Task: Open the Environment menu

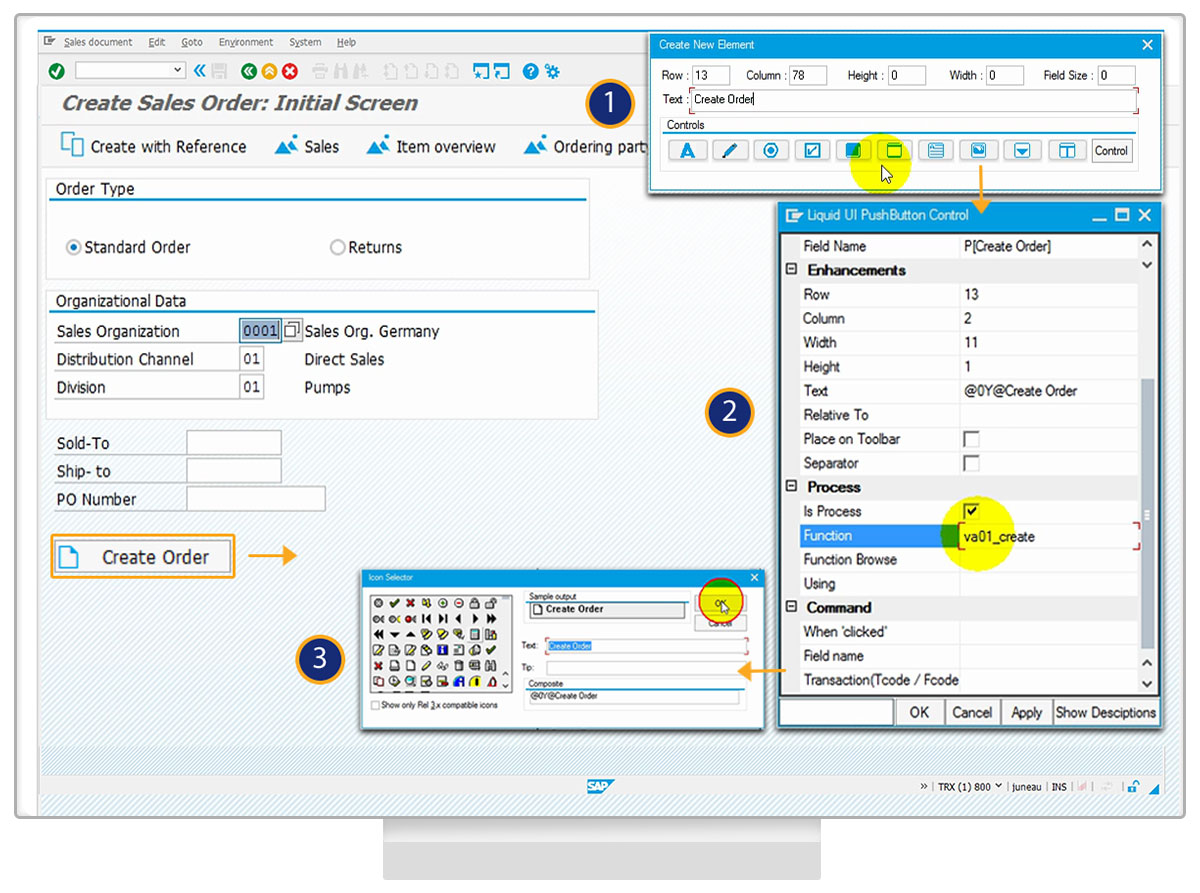Action: tap(245, 42)
